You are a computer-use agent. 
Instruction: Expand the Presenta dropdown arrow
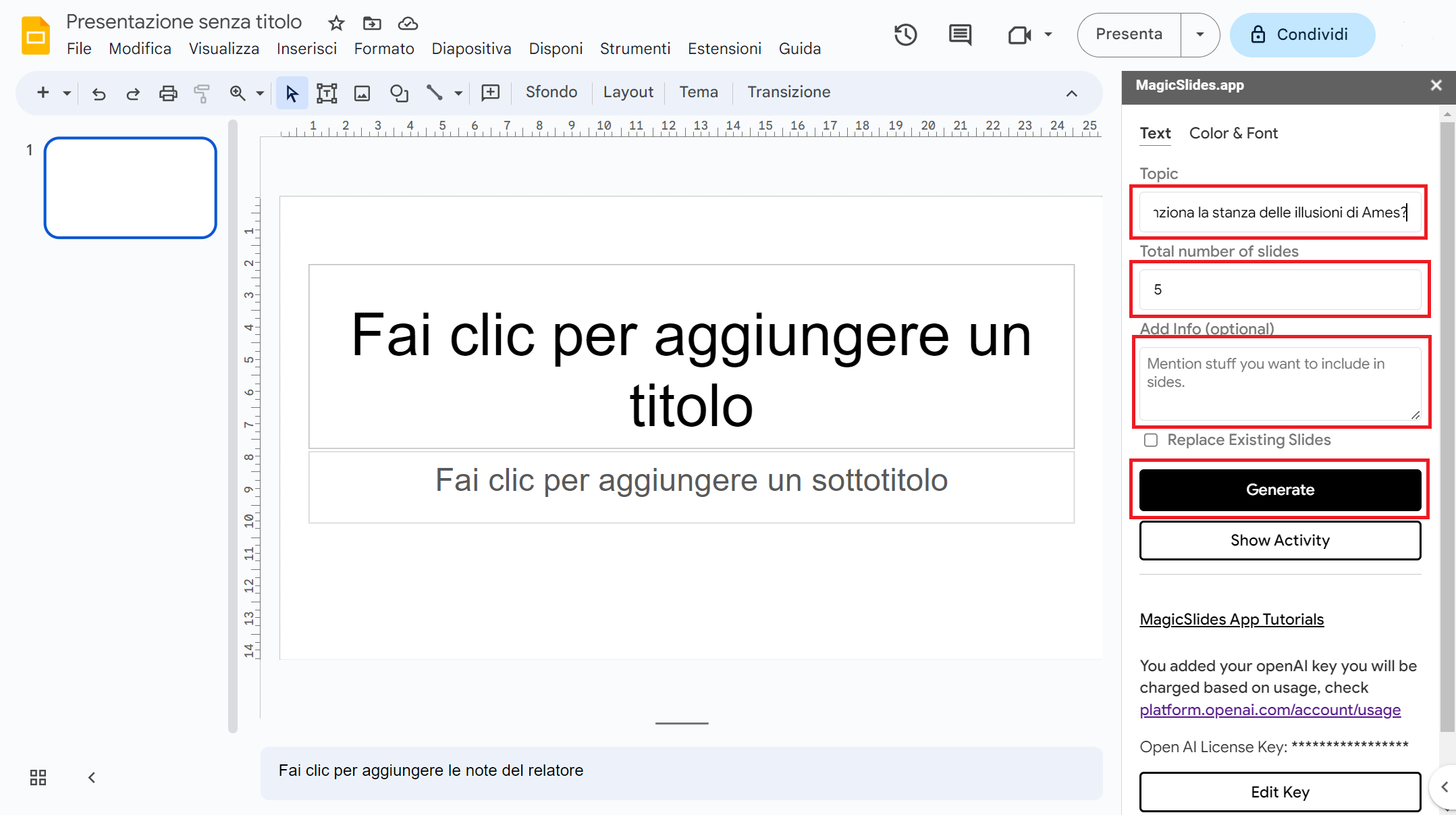(1199, 34)
